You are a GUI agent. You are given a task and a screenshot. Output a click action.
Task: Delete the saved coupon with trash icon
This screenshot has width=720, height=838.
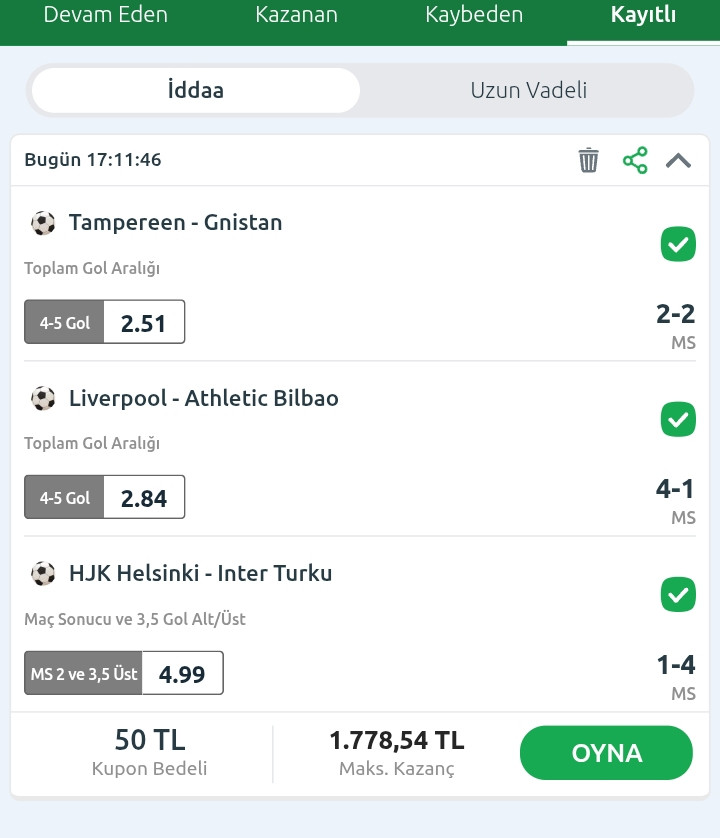coord(589,160)
